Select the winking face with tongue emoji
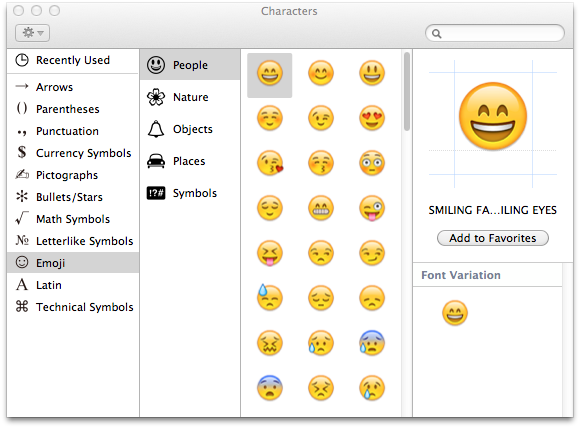This screenshot has height=428, width=580. 372,208
